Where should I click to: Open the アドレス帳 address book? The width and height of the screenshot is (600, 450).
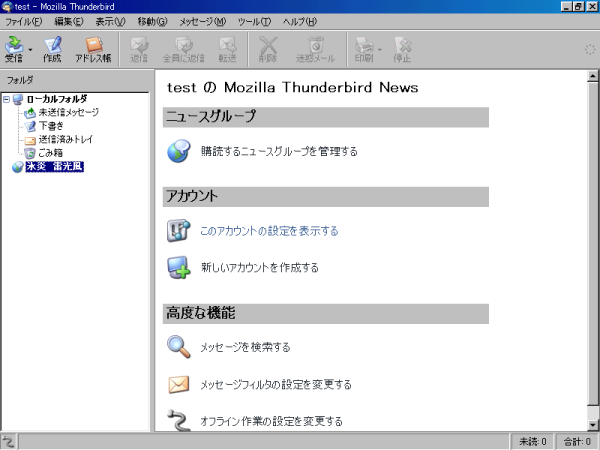click(93, 49)
